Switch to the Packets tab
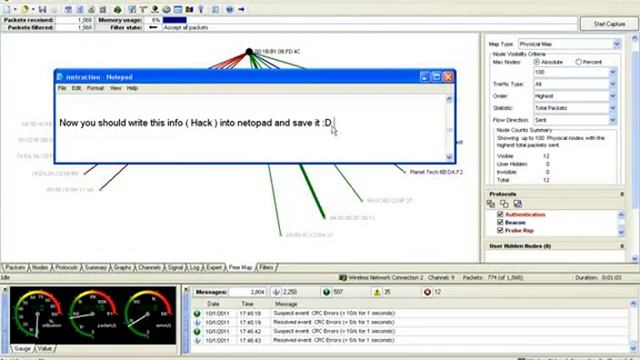Screen dimensions: 640x360 tap(15, 268)
